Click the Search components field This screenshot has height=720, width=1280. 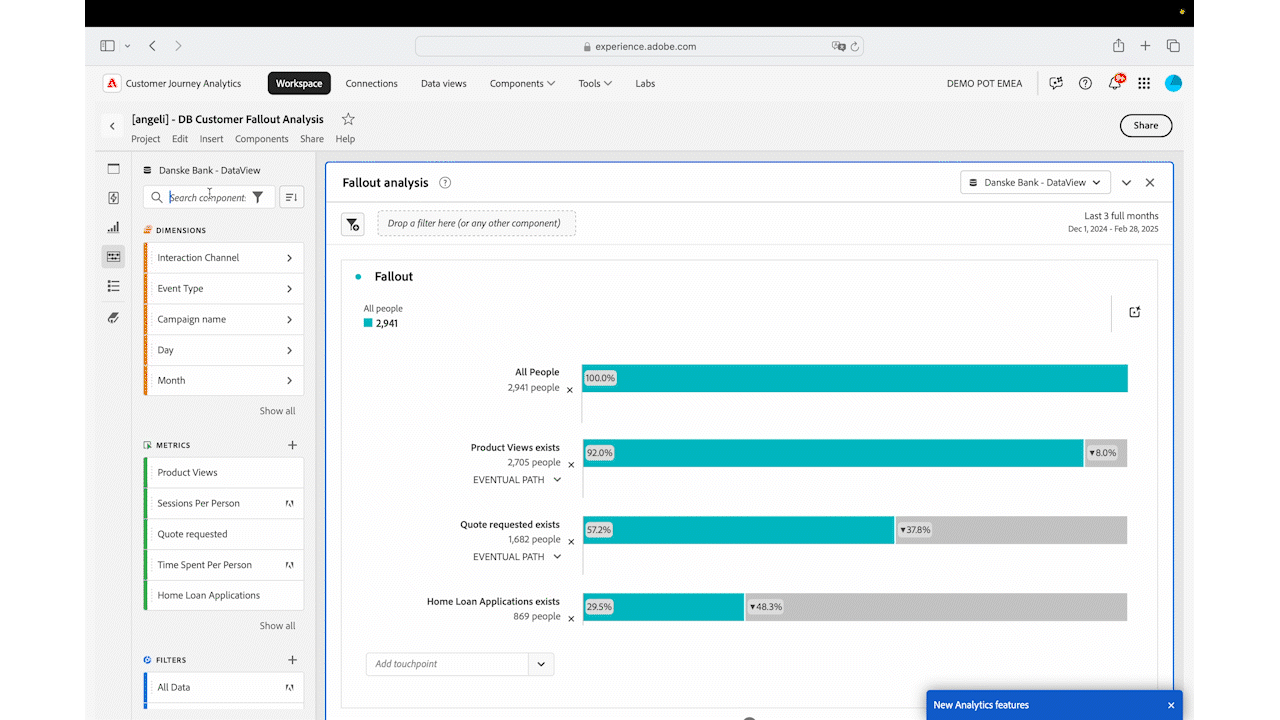(x=208, y=197)
